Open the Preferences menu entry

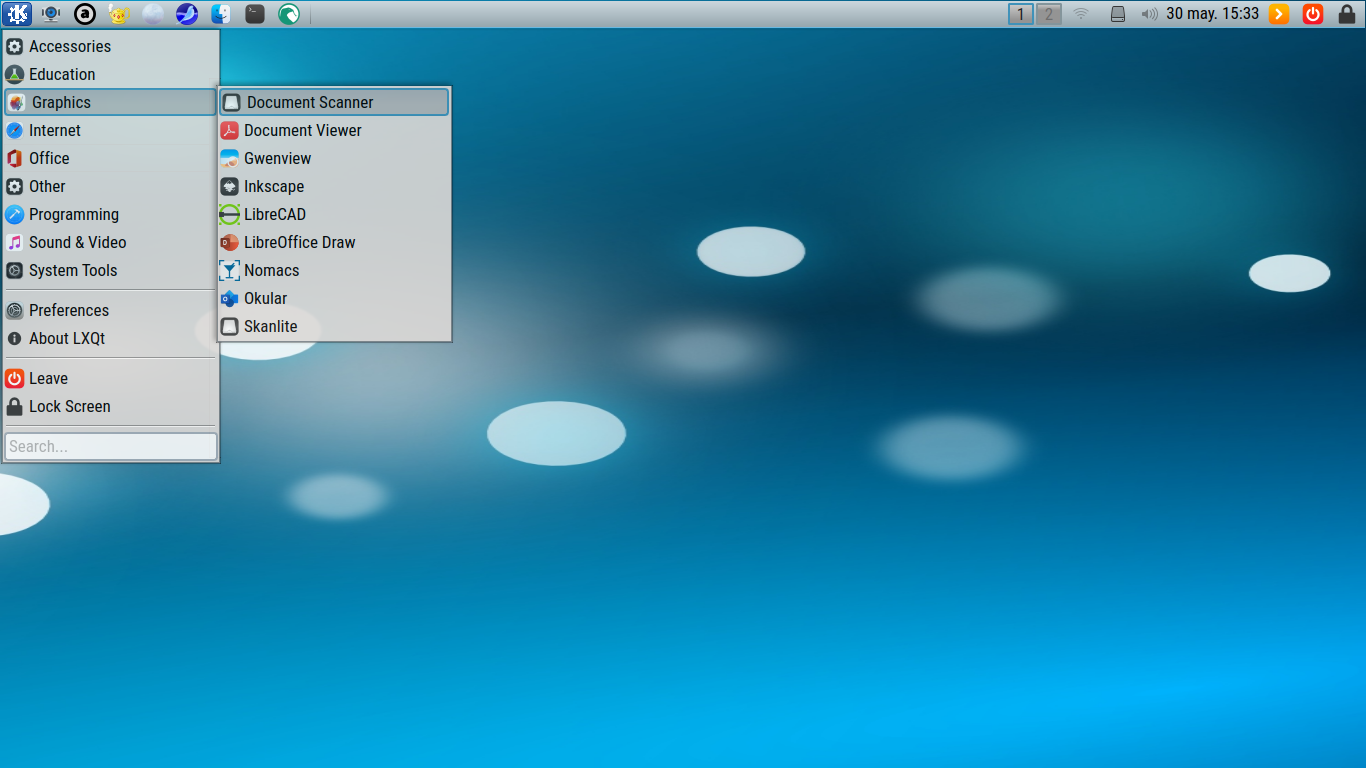pyautogui.click(x=110, y=310)
